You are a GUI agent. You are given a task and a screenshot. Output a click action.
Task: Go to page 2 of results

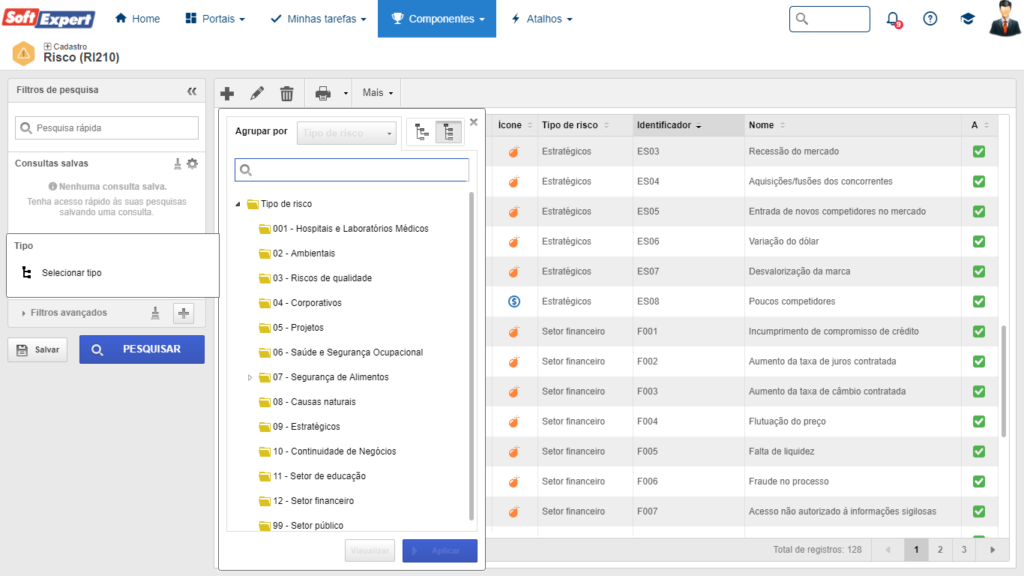[x=940, y=549]
